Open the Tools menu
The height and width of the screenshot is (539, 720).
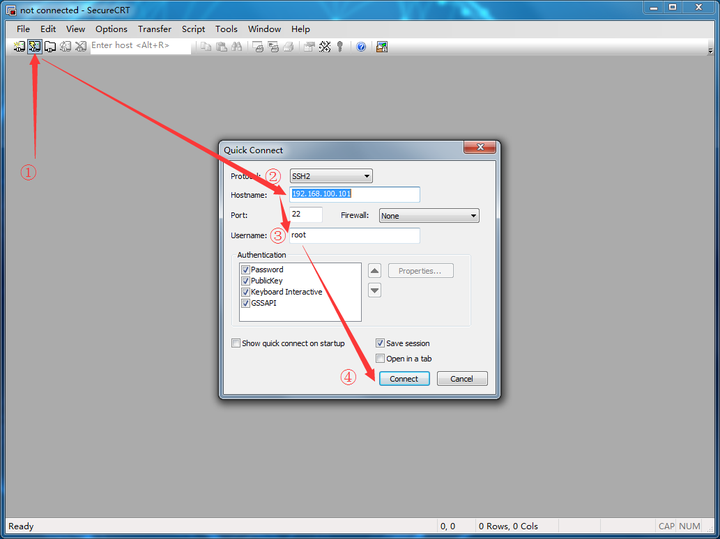226,29
